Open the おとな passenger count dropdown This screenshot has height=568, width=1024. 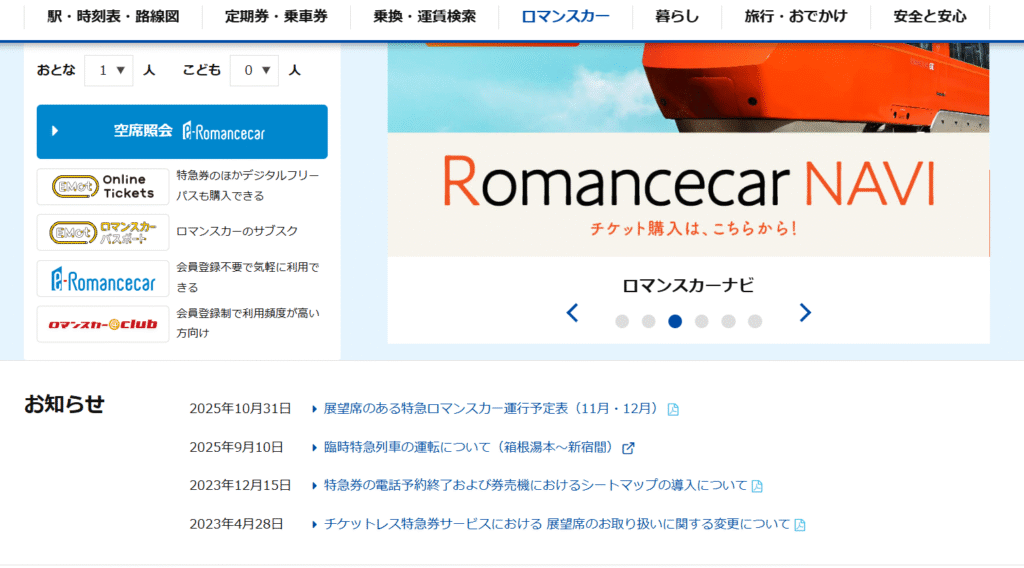[109, 70]
